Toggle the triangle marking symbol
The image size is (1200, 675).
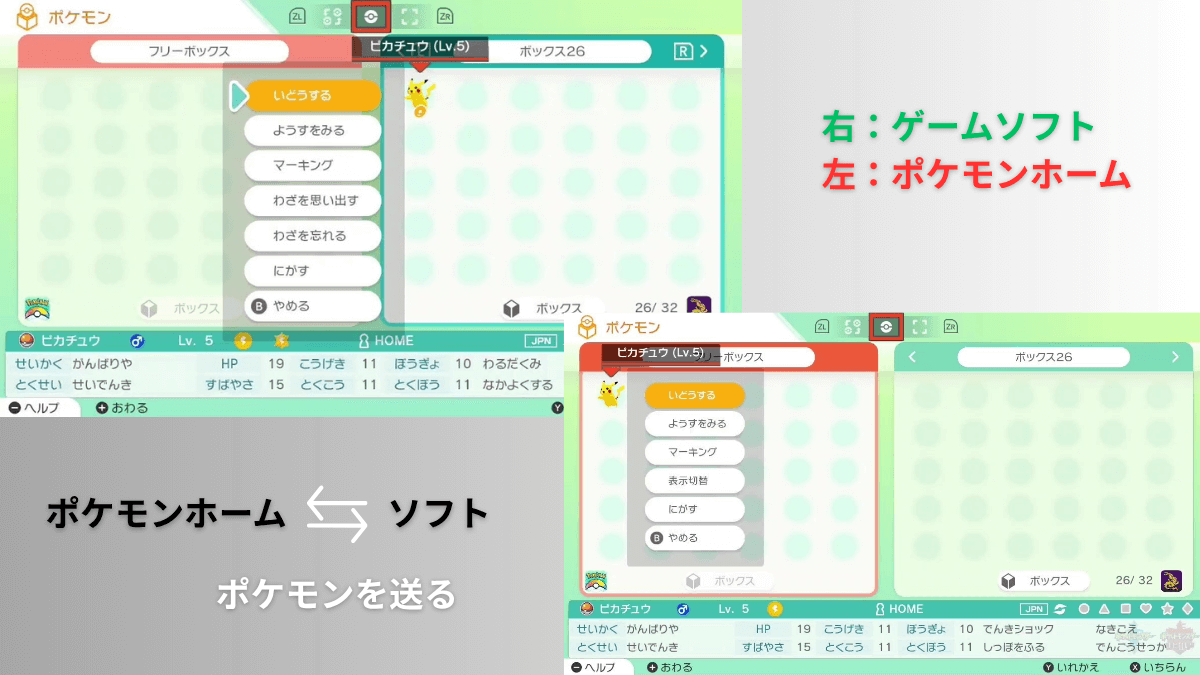[1104, 609]
